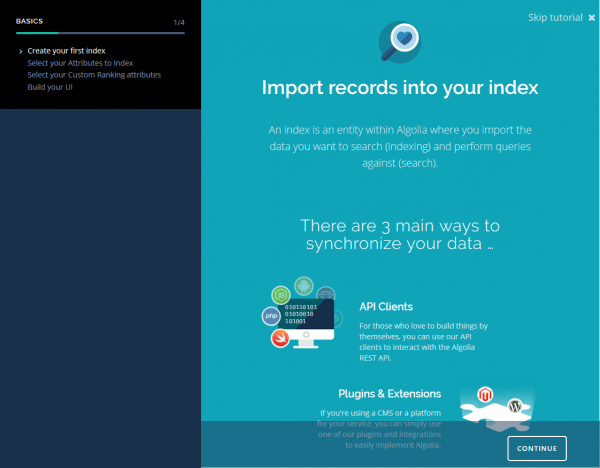
Task: Click the Skip tutorial link
Action: [555, 18]
